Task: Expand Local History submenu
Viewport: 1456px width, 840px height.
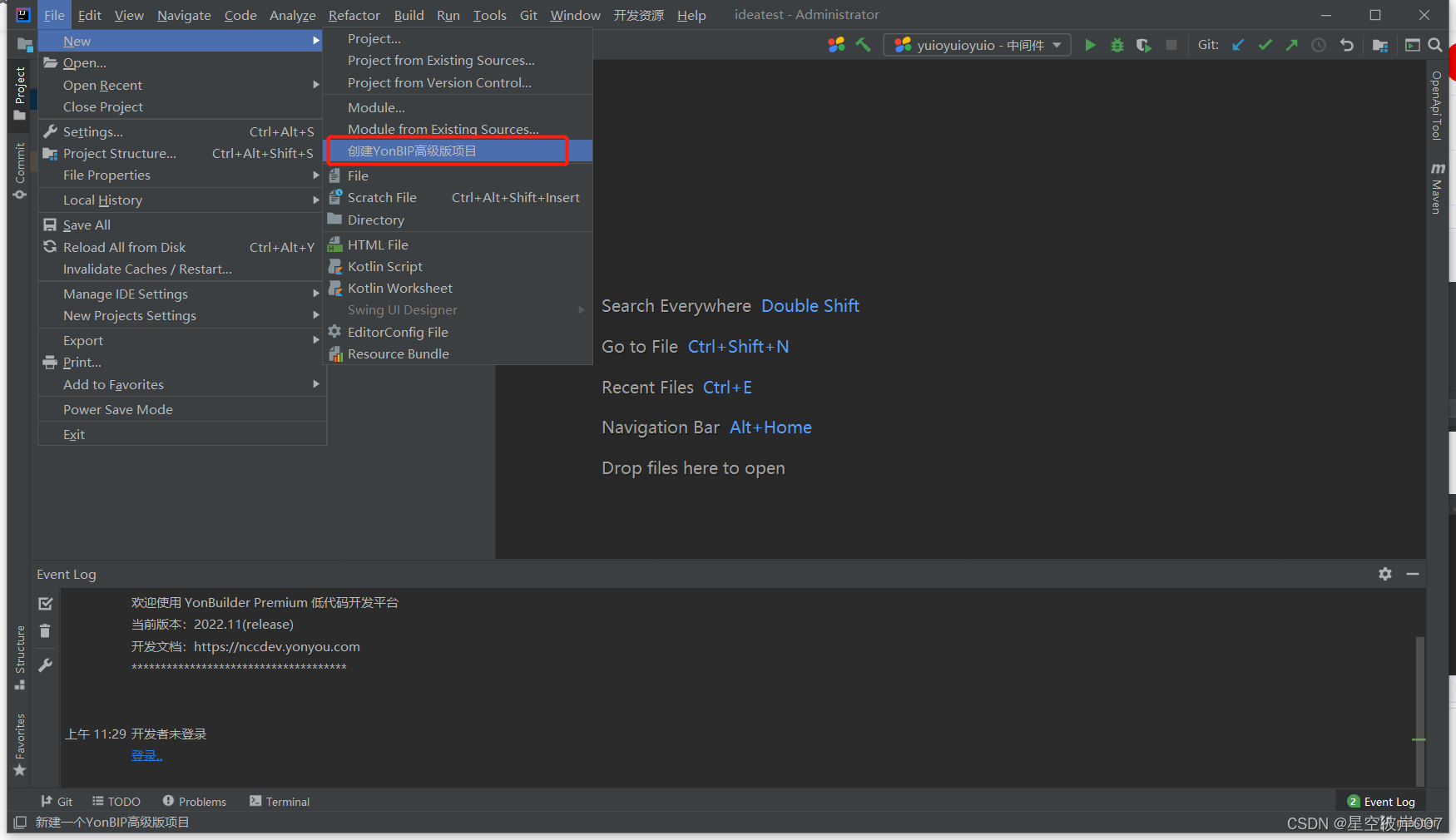Action: click(181, 200)
